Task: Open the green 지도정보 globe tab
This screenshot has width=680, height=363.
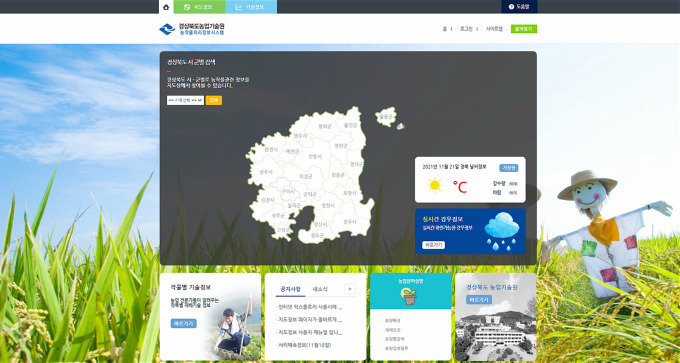Action: pos(199,7)
